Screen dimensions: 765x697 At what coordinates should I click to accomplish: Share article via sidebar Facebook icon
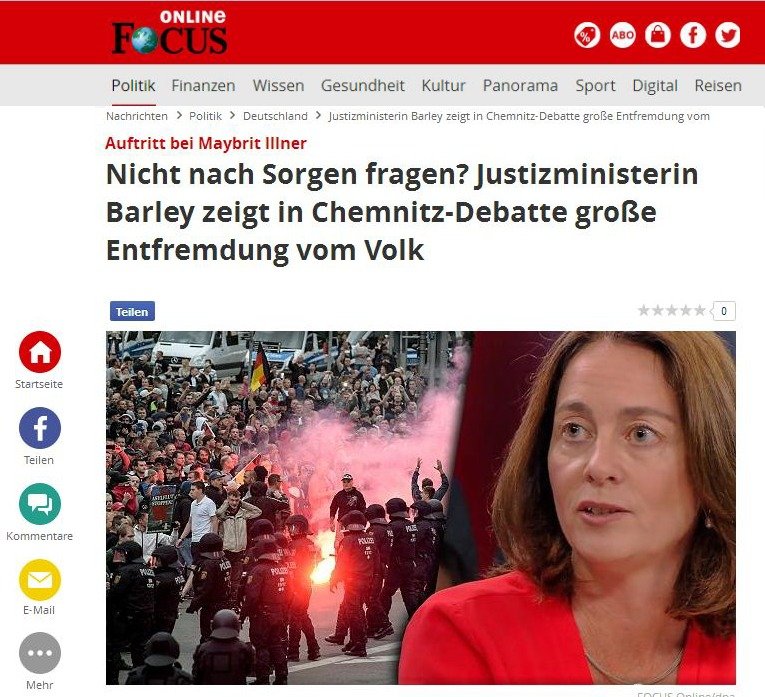[x=40, y=428]
